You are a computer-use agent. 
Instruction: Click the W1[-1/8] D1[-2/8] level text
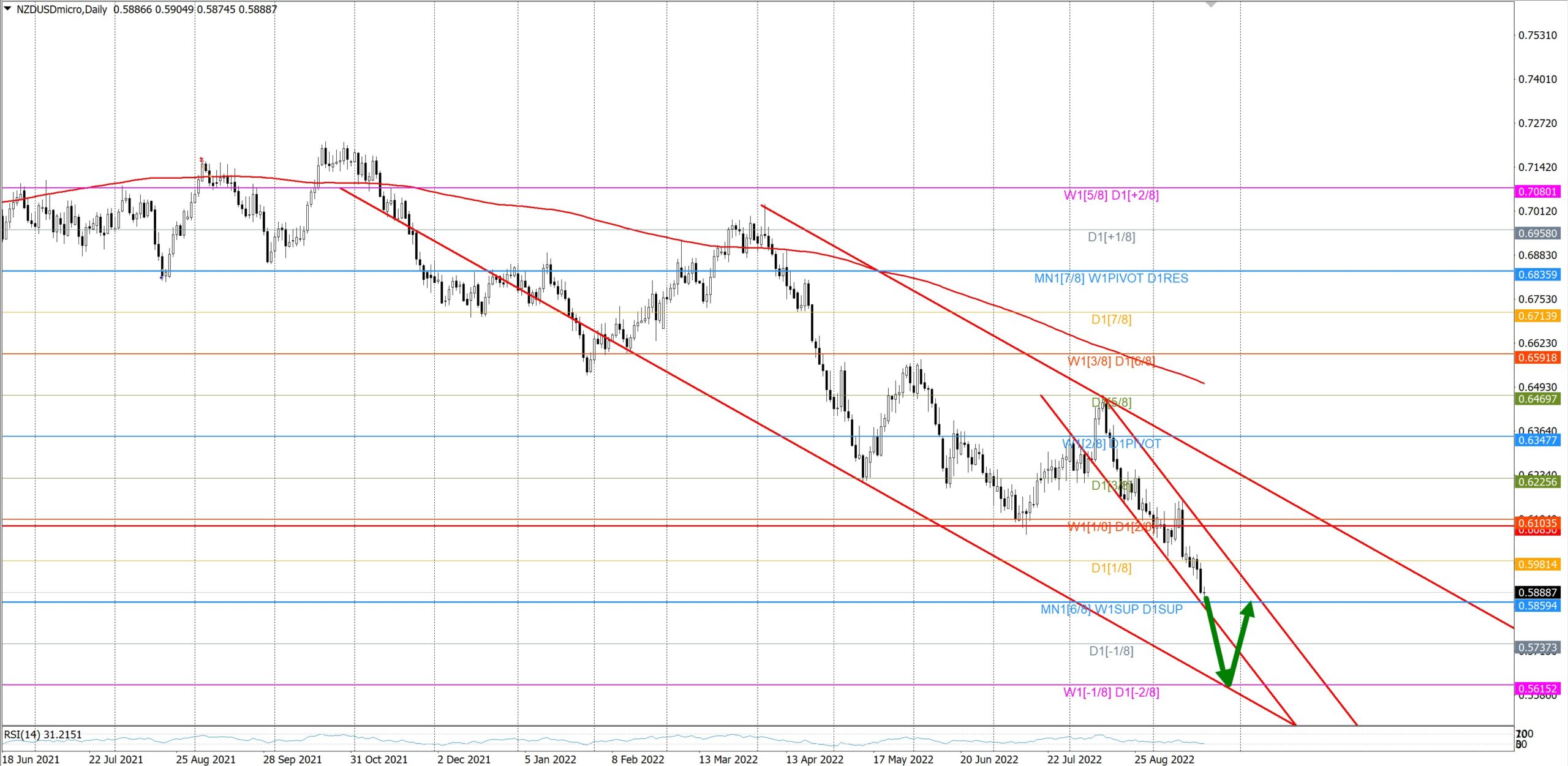click(x=1110, y=692)
